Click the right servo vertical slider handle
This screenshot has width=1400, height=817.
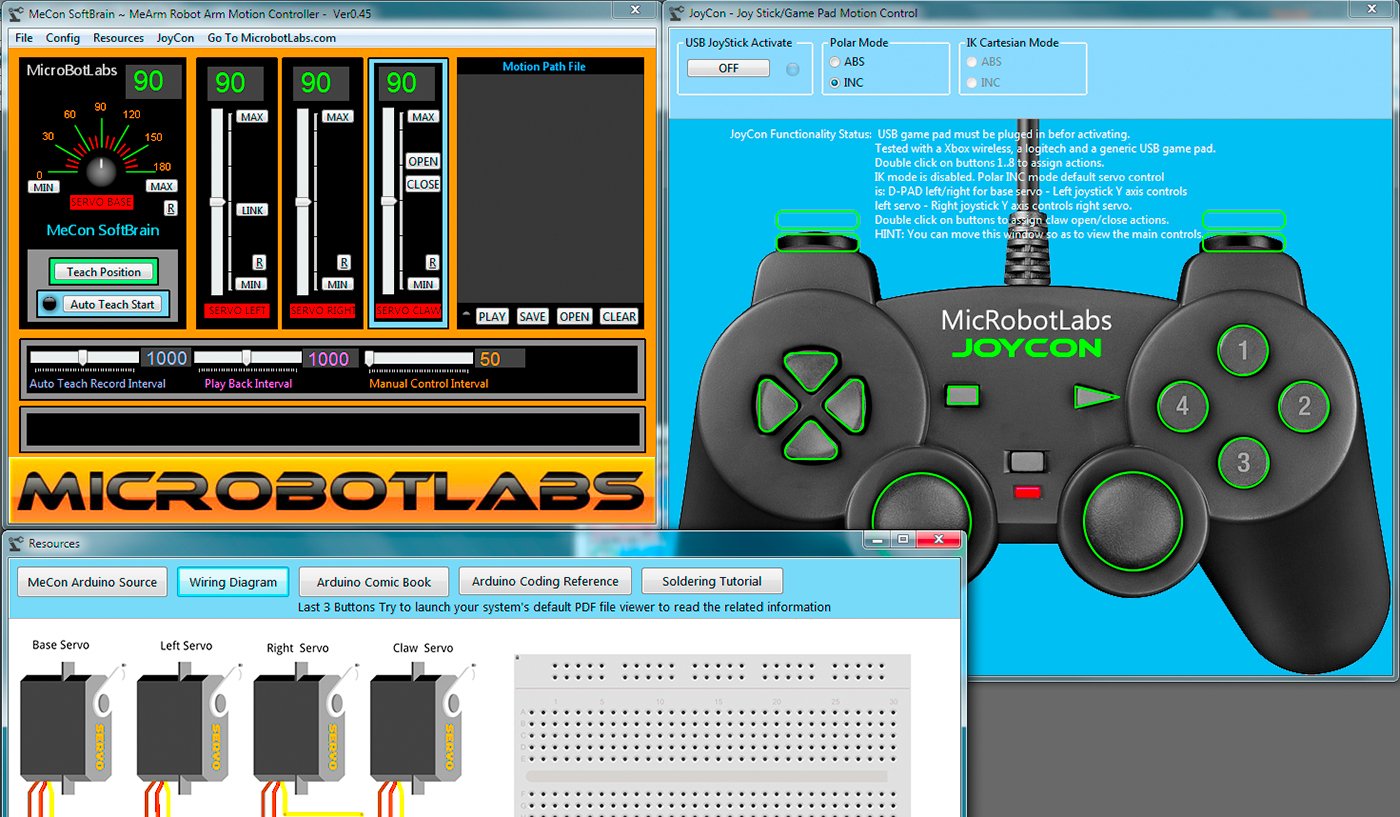click(302, 202)
